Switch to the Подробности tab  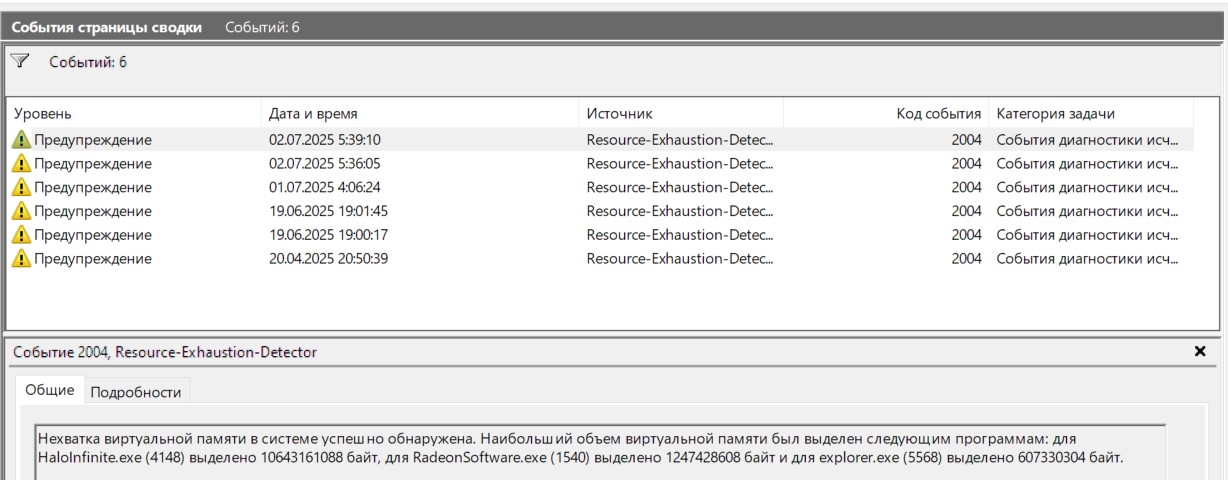click(x=136, y=392)
